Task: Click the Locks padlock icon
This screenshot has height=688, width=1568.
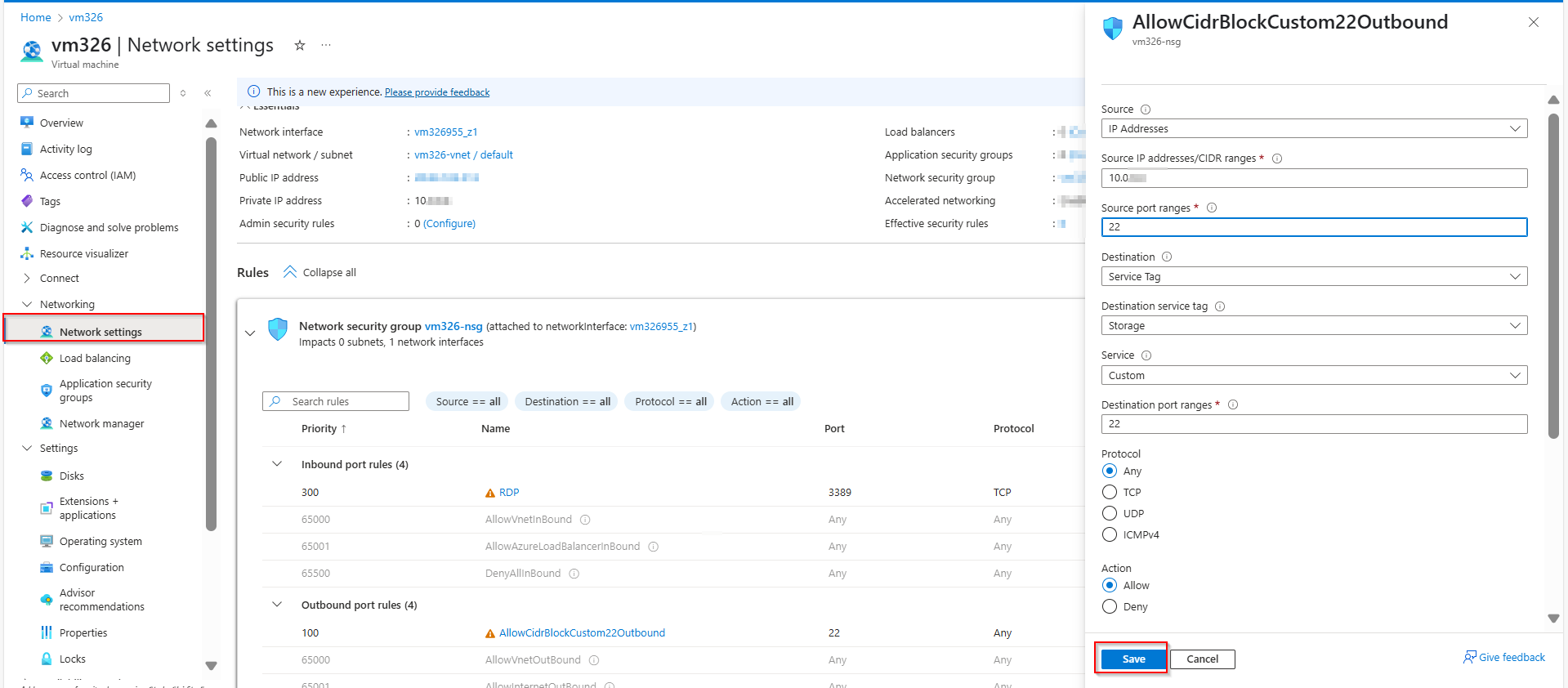Action: 47,659
